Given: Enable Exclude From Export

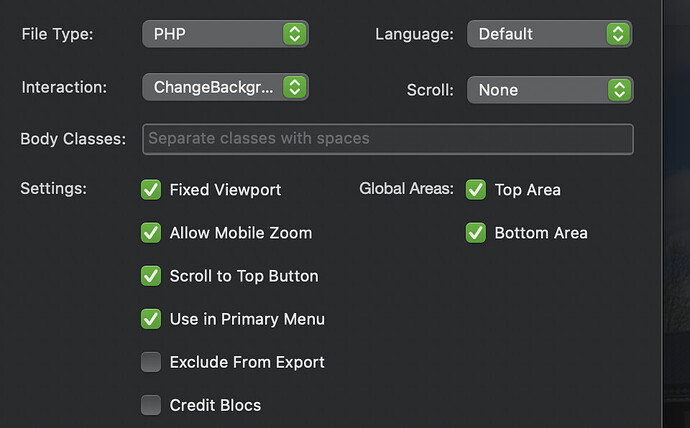Looking at the screenshot, I should coord(151,362).
